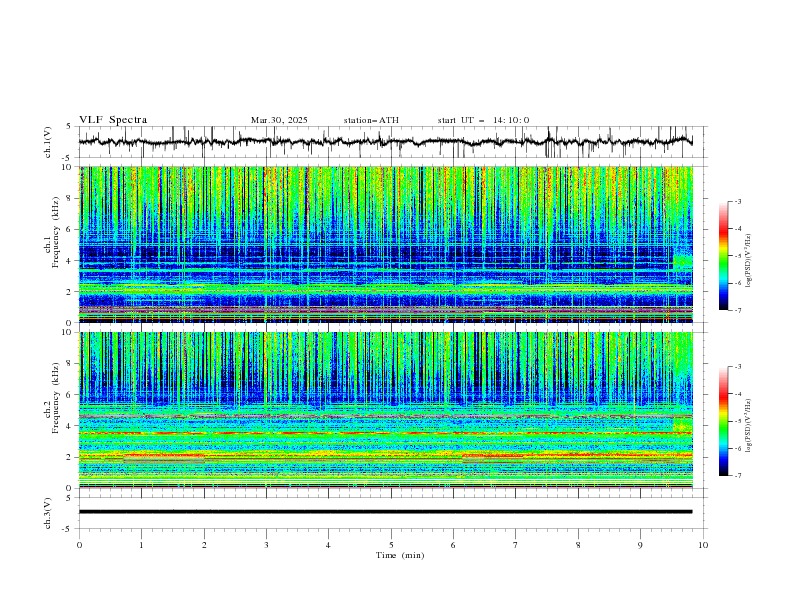The image size is (792, 612).
Task: Click the ch.2 spectrogram color scale bar
Action: click(723, 421)
